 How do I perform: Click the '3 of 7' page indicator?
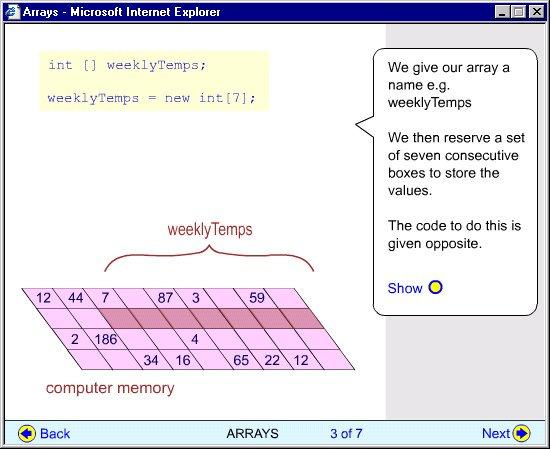pyautogui.click(x=346, y=434)
